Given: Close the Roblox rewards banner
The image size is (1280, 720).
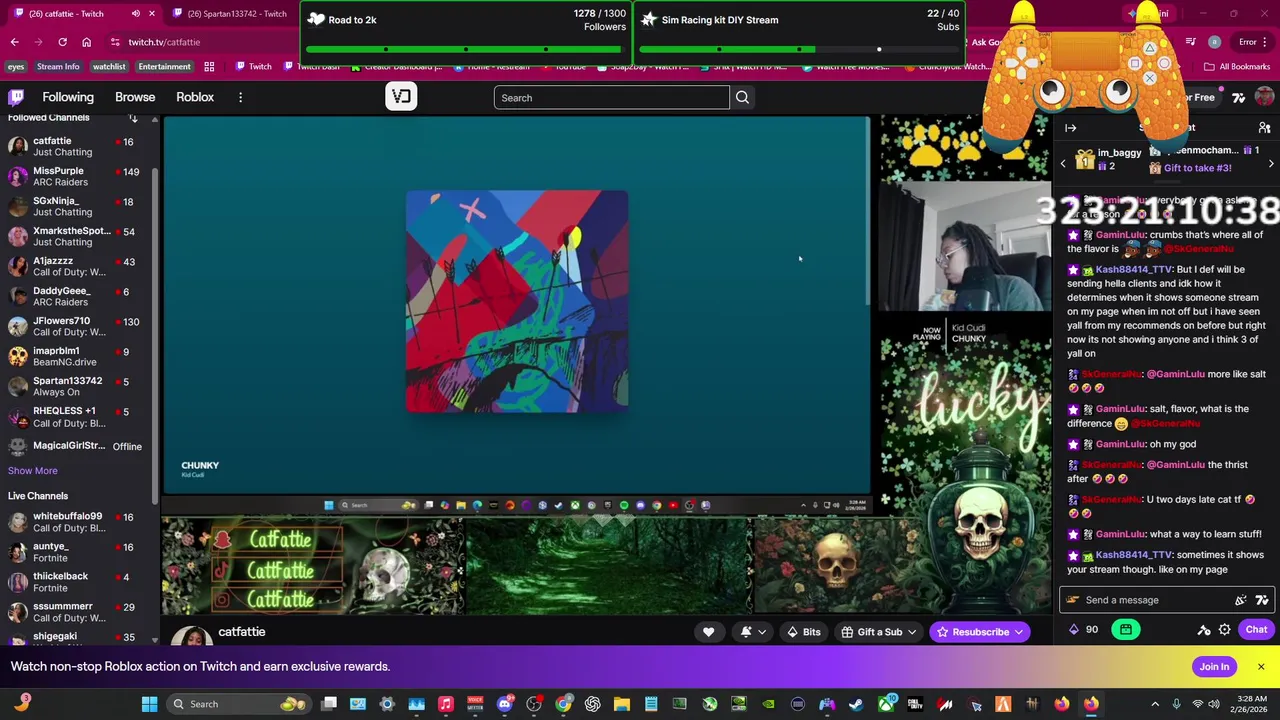Looking at the screenshot, I should pos(1261,667).
